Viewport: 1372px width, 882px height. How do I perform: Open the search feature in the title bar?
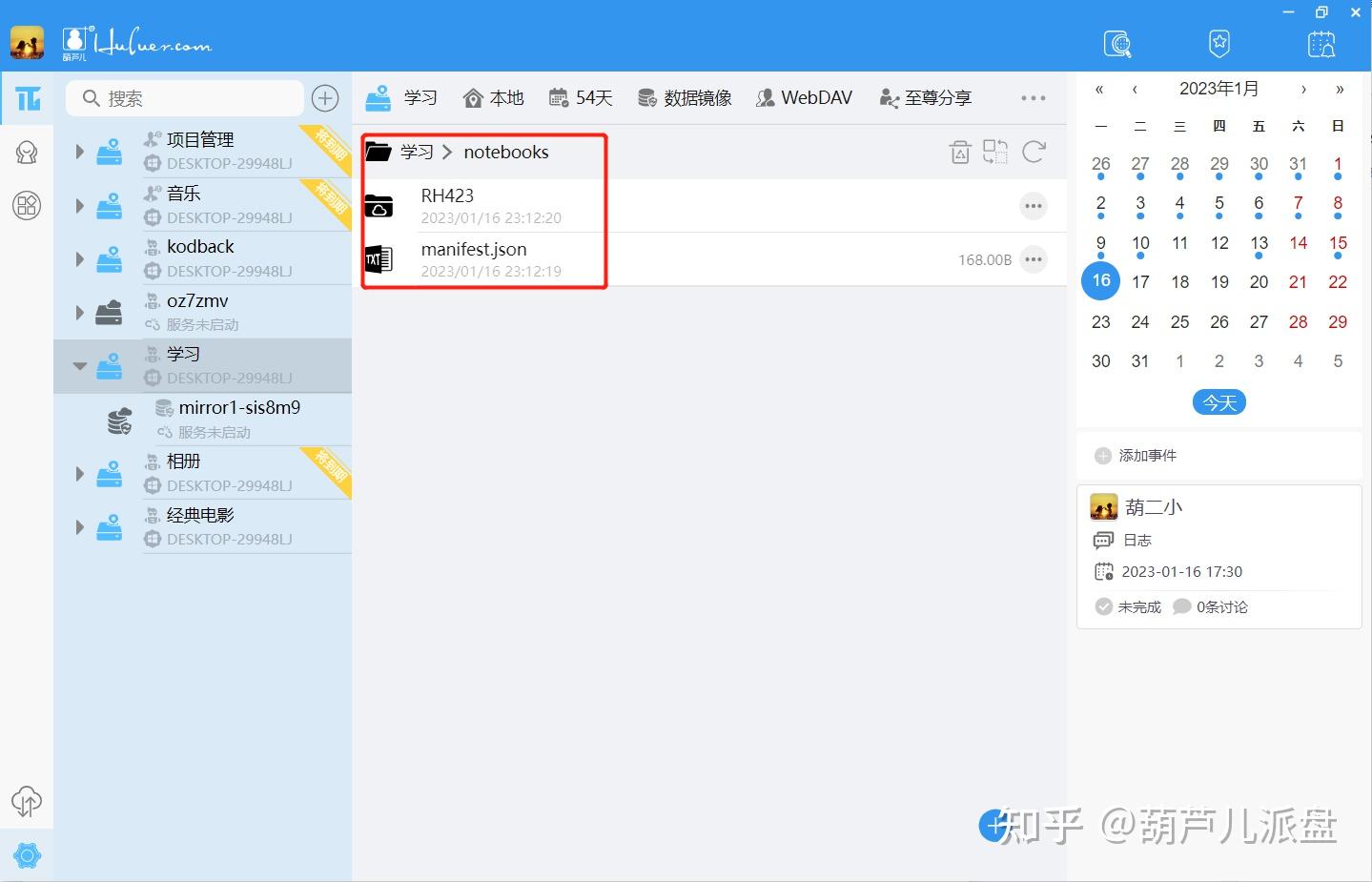coord(1117,43)
